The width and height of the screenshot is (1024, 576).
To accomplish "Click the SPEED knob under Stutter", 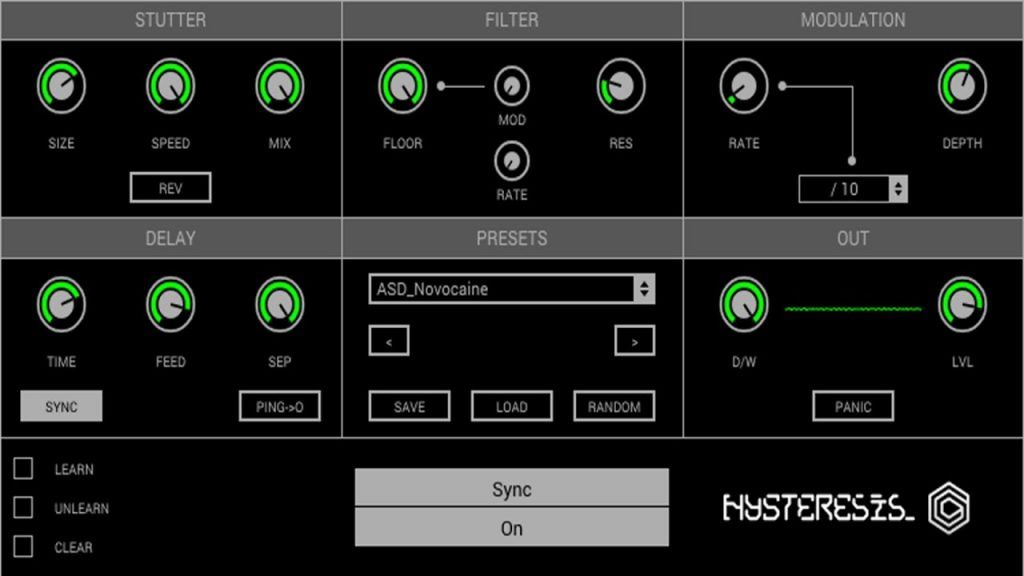I will (x=169, y=88).
